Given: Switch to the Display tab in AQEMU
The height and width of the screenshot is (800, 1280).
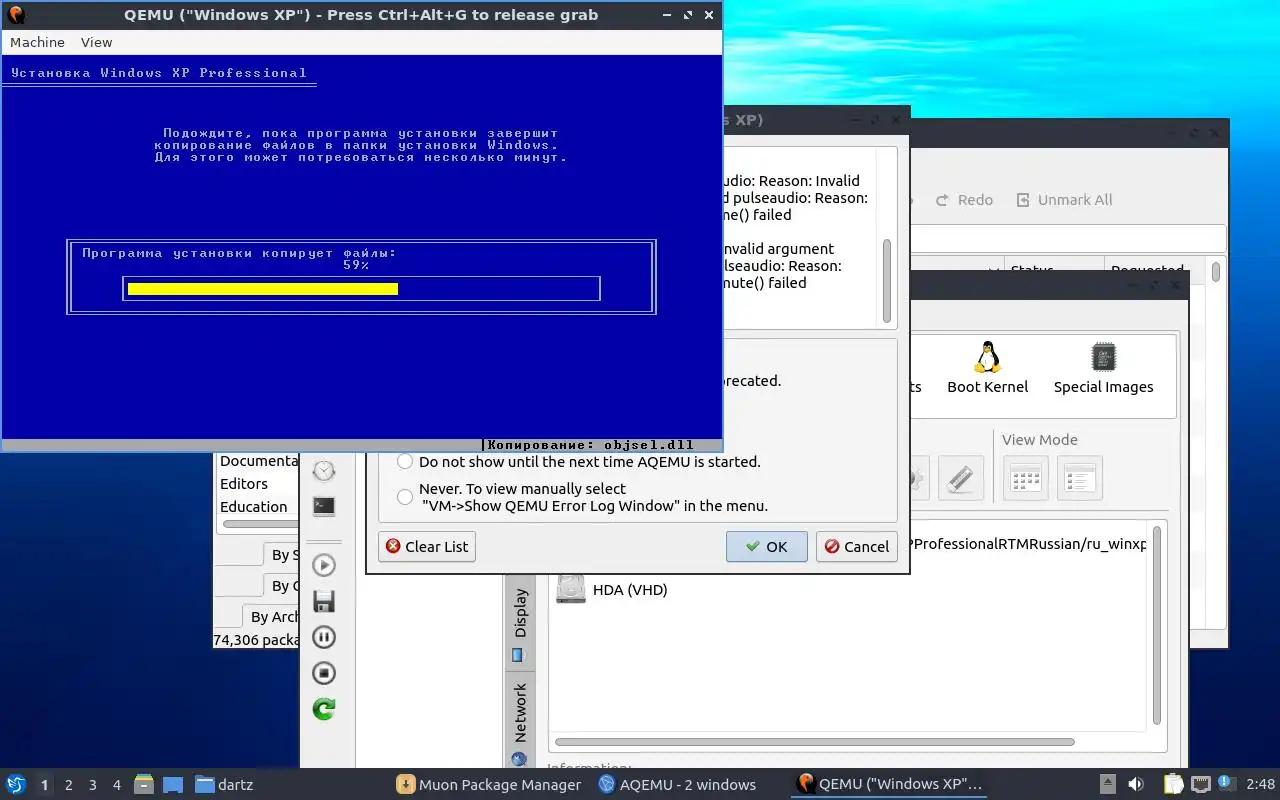Looking at the screenshot, I should 520,623.
